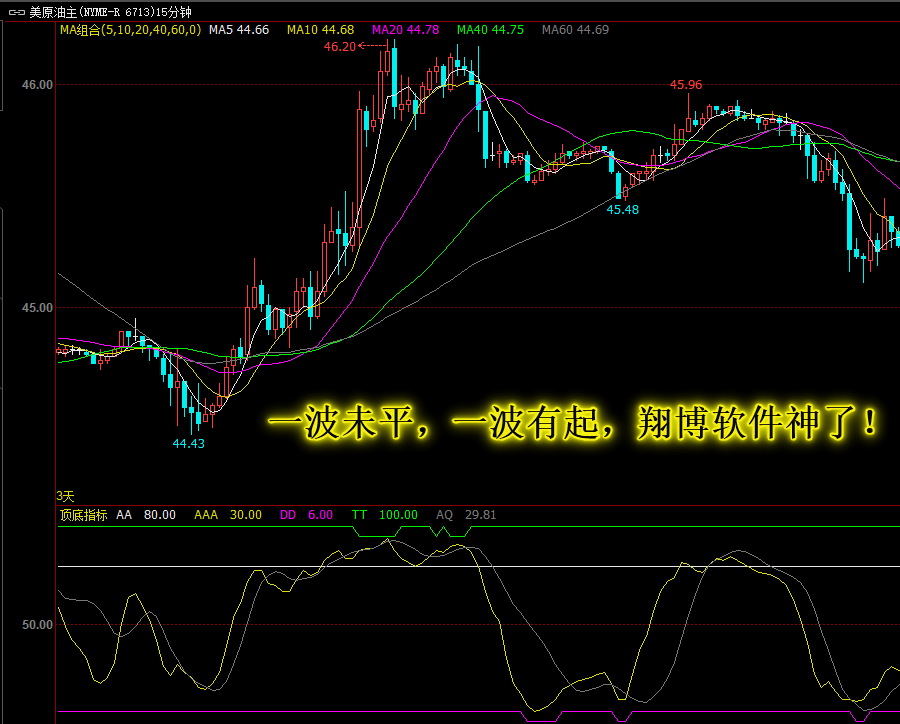Click the MA40 44.75 value
This screenshot has width=900, height=724.
tap(490, 30)
